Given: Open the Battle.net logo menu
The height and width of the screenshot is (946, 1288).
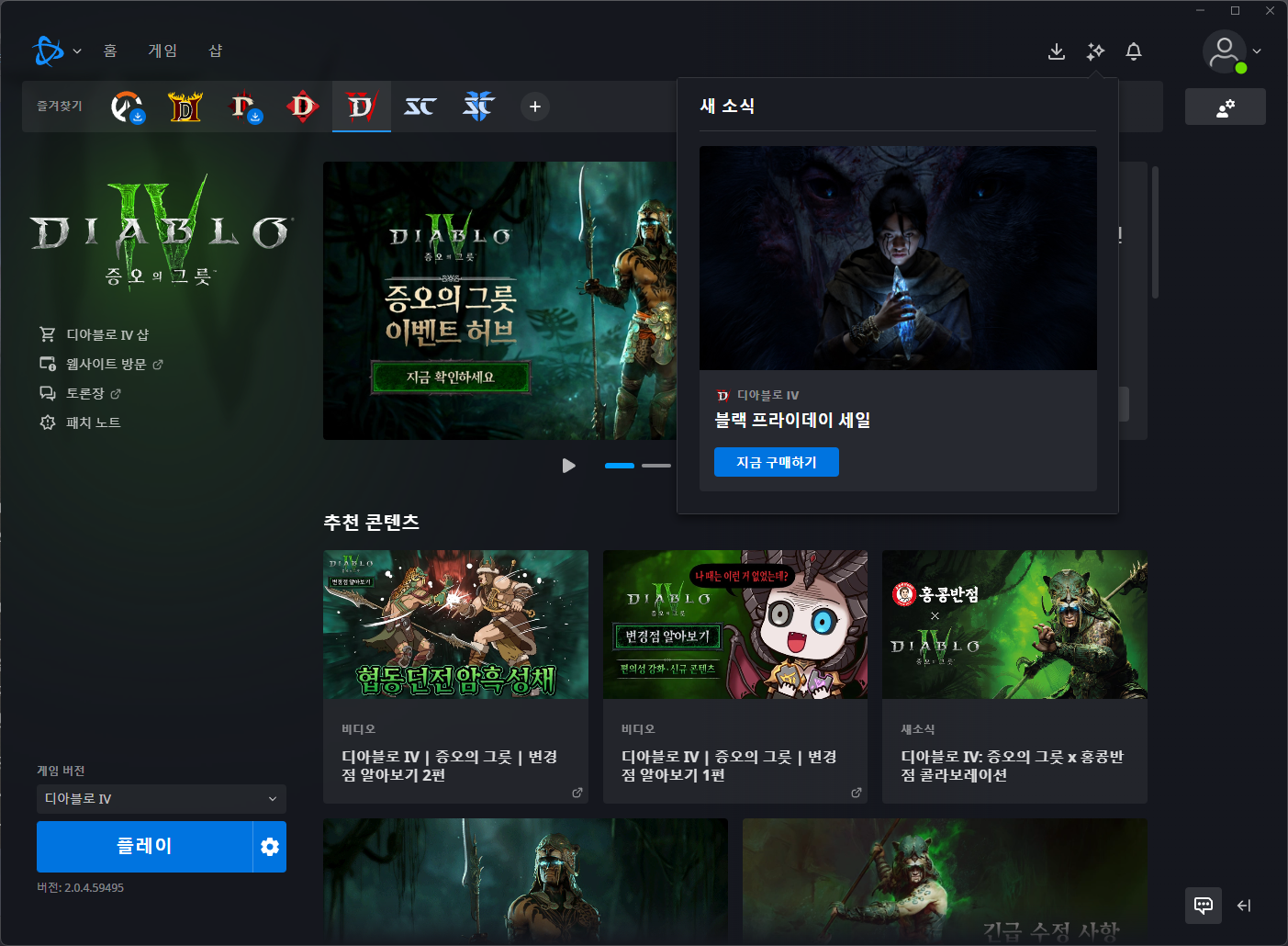Looking at the screenshot, I should click(48, 51).
